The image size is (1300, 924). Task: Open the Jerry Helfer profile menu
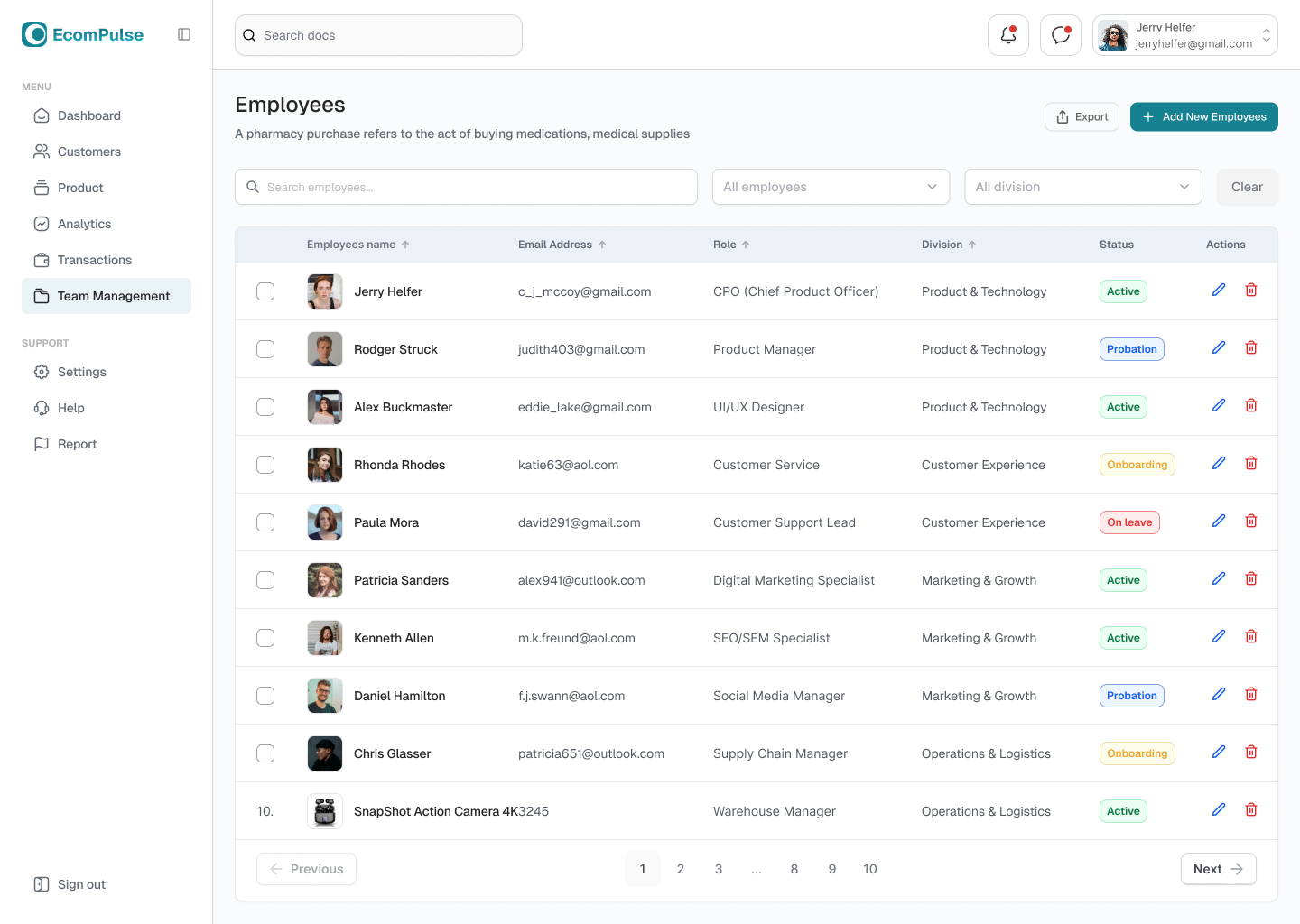1184,34
